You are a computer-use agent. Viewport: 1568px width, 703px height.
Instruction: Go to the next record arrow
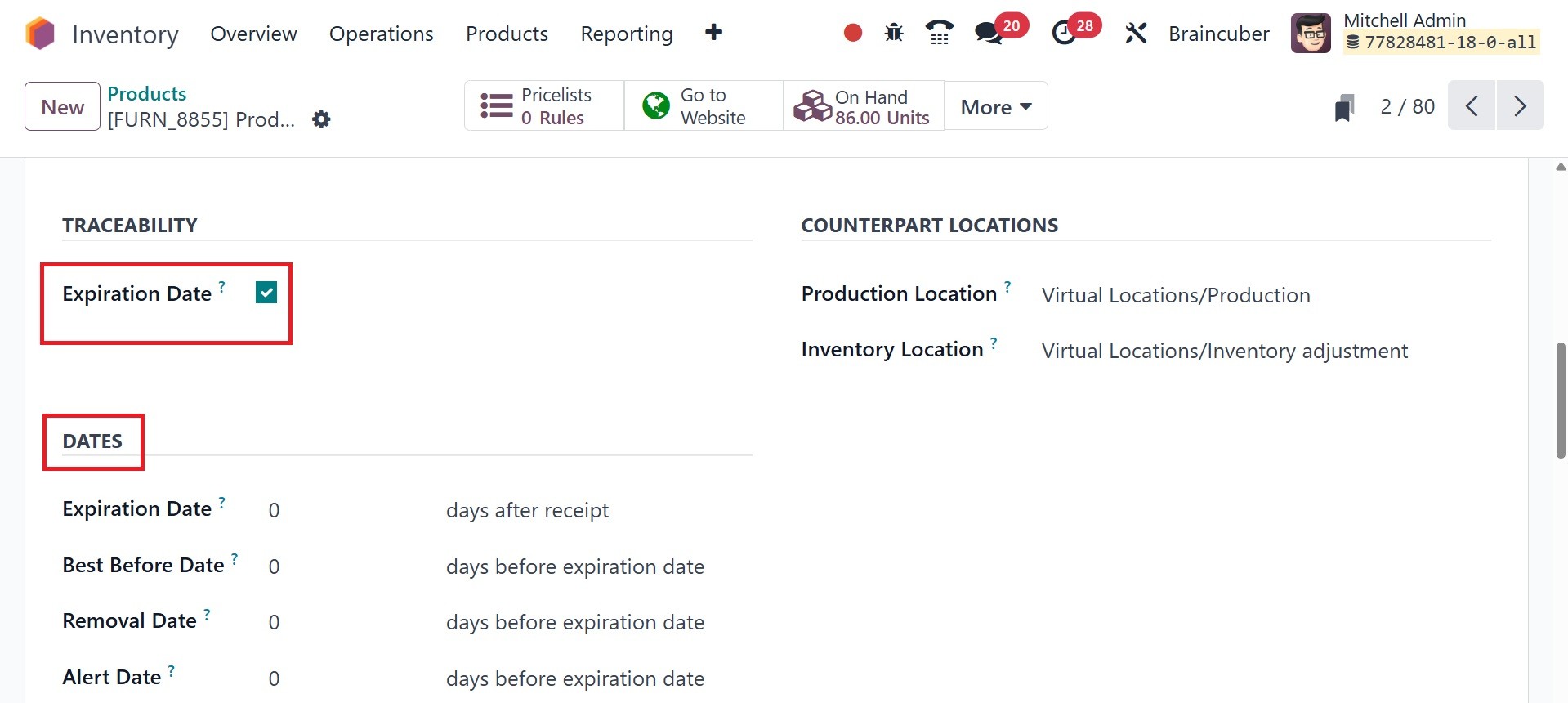pyautogui.click(x=1519, y=106)
